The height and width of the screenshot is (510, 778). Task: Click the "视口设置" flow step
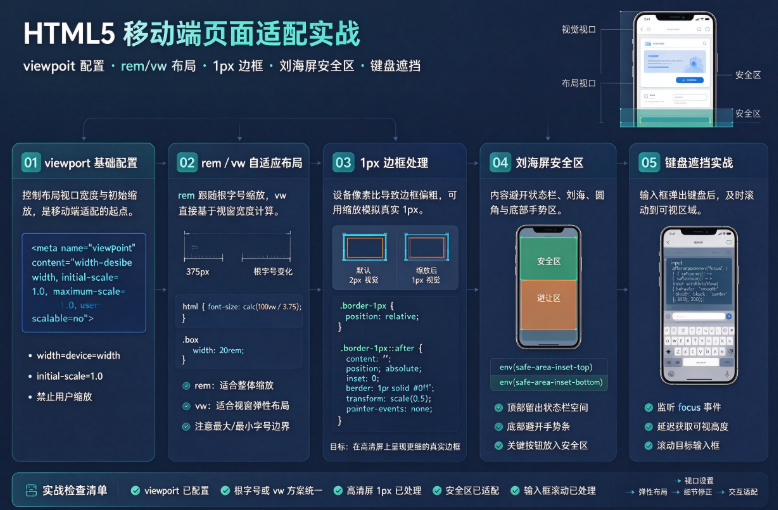click(x=699, y=481)
